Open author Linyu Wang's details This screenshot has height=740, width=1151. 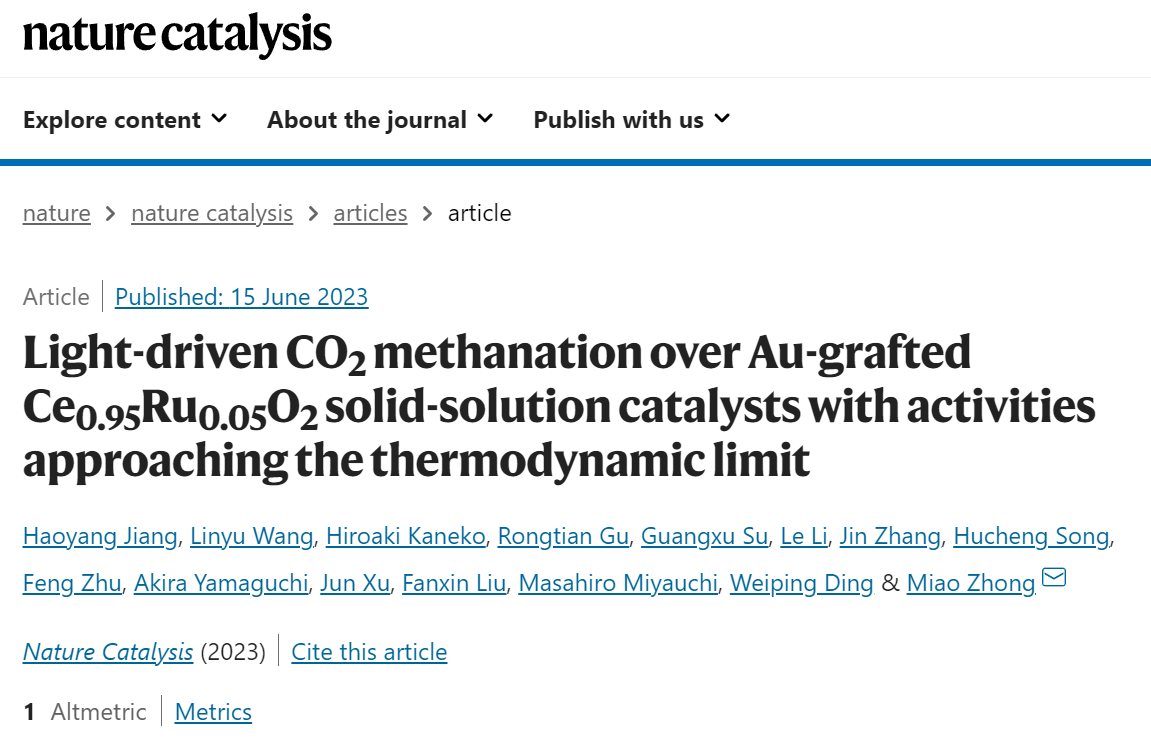252,536
